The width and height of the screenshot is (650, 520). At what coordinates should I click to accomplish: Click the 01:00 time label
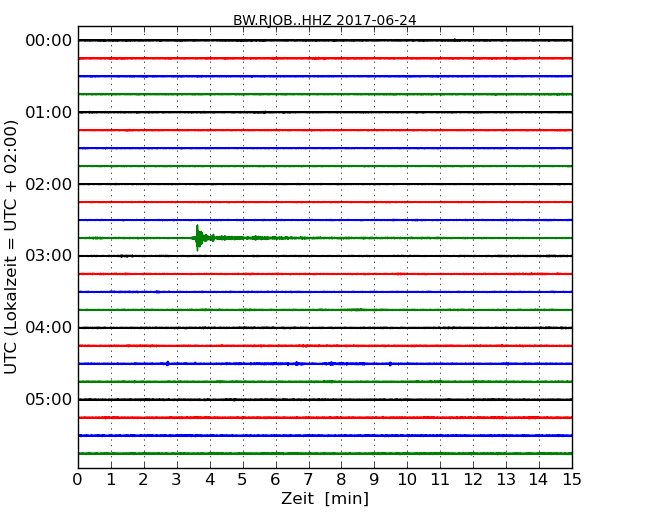[x=49, y=112]
